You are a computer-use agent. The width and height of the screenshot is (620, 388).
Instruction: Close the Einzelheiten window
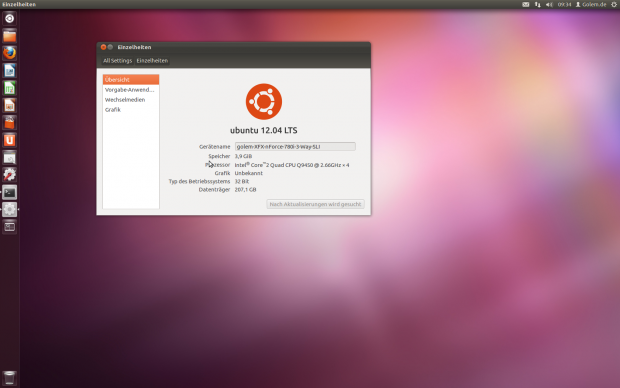(x=103, y=47)
